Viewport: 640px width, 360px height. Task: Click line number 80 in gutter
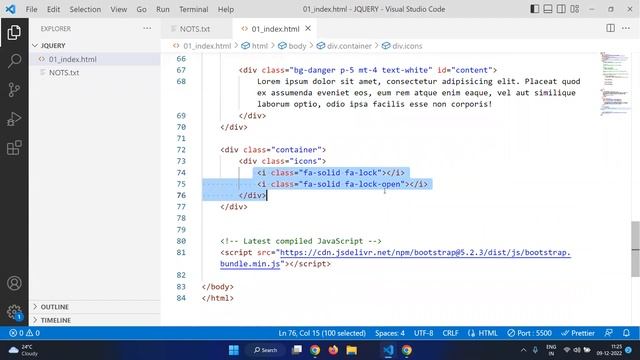pyautogui.click(x=181, y=241)
